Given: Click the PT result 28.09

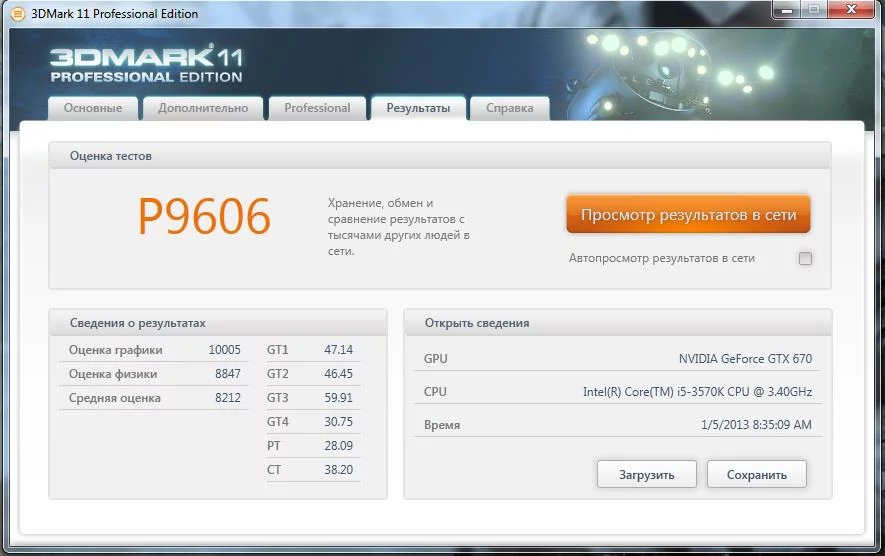Looking at the screenshot, I should coord(339,446).
